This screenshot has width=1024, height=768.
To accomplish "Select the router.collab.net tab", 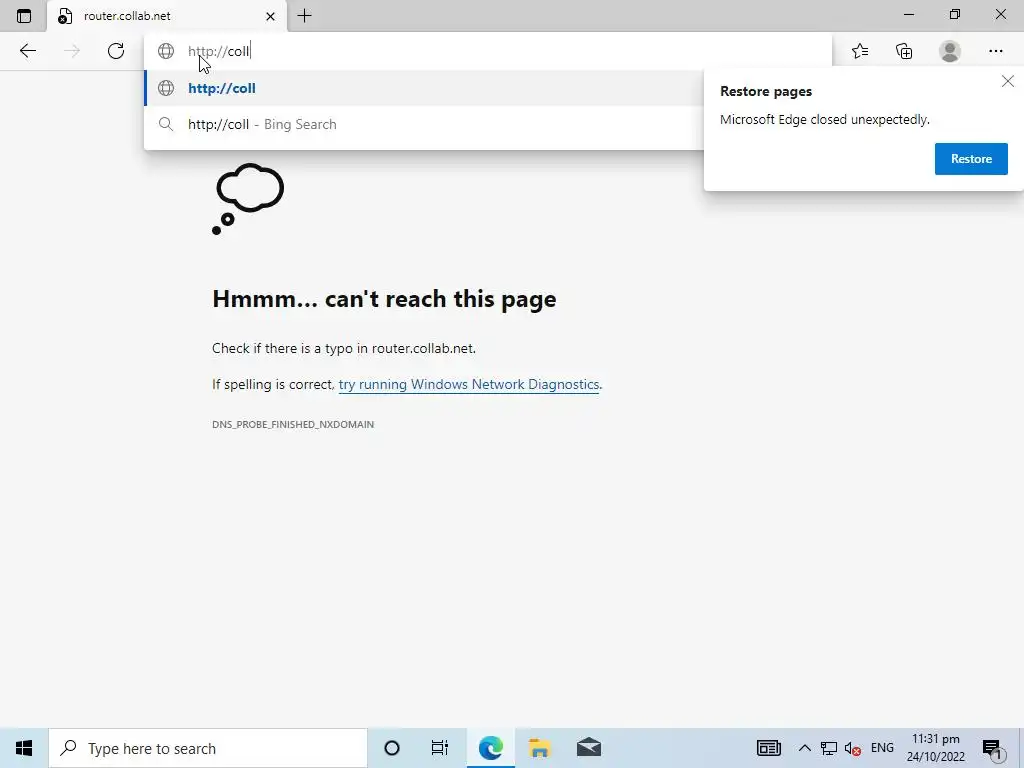I will 167,16.
